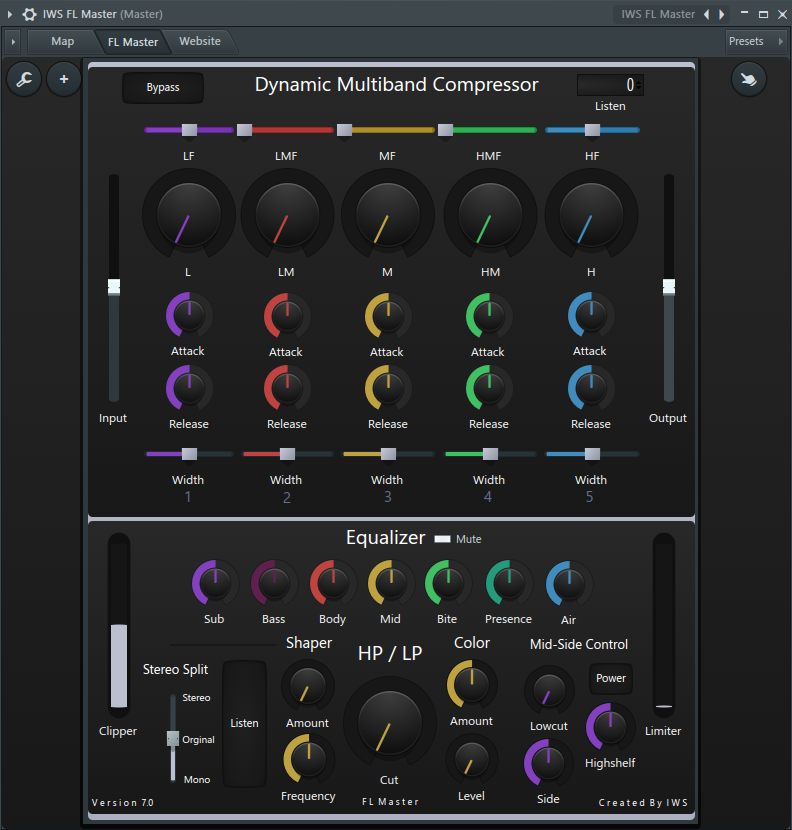
Task: Click the band 3 Width slider
Action: (388, 454)
